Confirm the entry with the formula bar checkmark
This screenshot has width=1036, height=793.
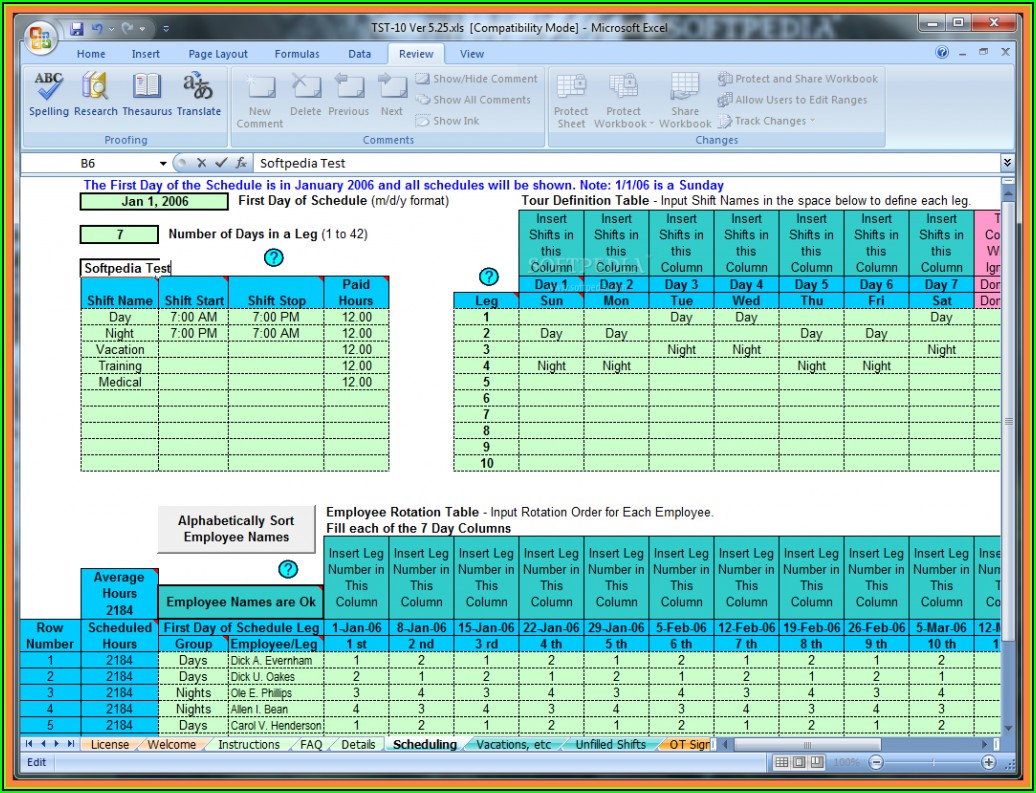(221, 163)
